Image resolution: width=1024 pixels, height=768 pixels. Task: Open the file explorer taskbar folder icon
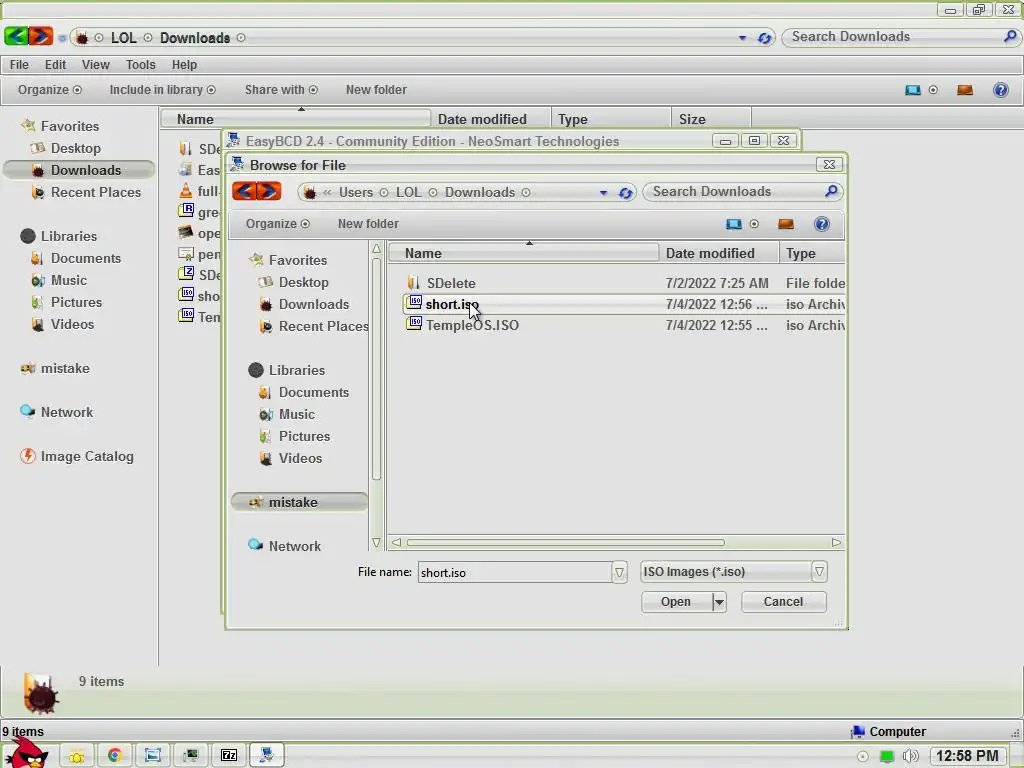76,756
